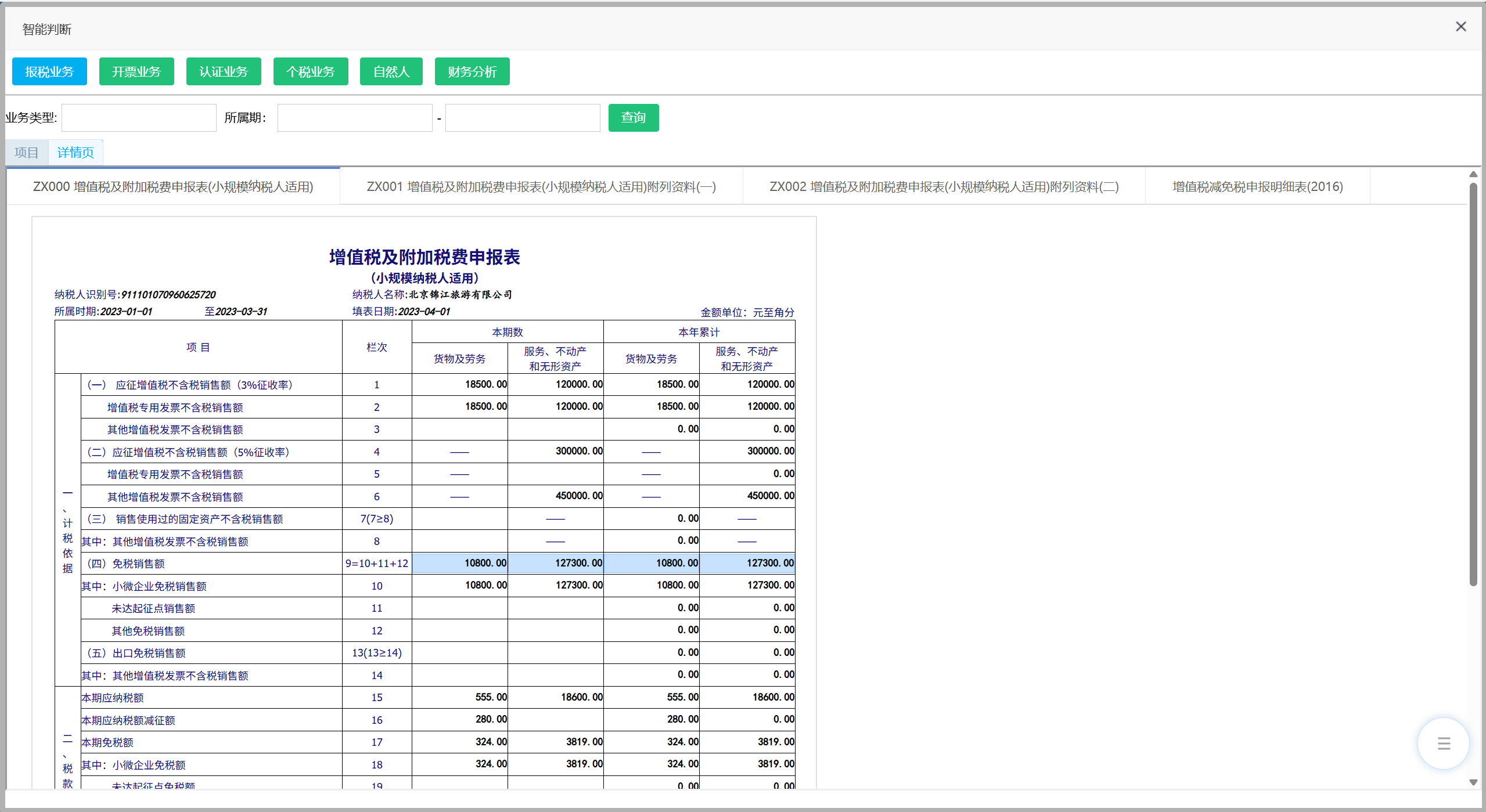Click the 本期免税额 row label
Viewport: 1486px width, 812px height.
coord(107,742)
